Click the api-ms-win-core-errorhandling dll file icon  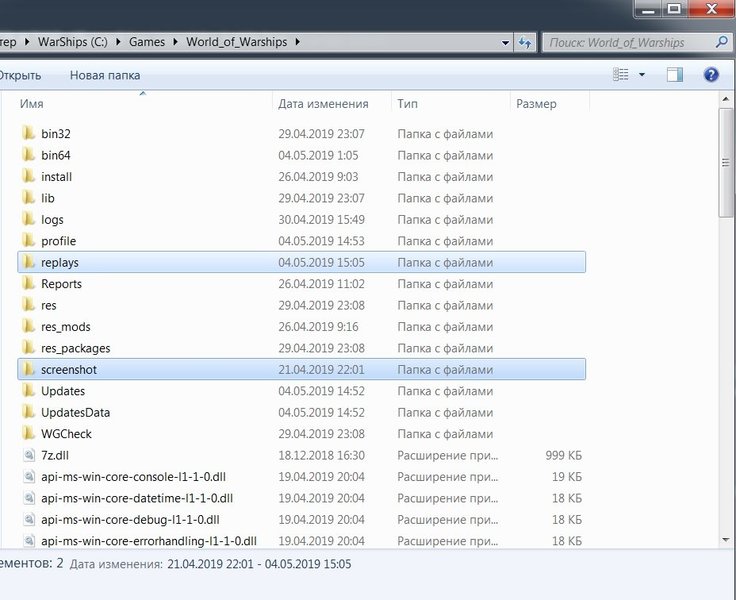[x=29, y=541]
